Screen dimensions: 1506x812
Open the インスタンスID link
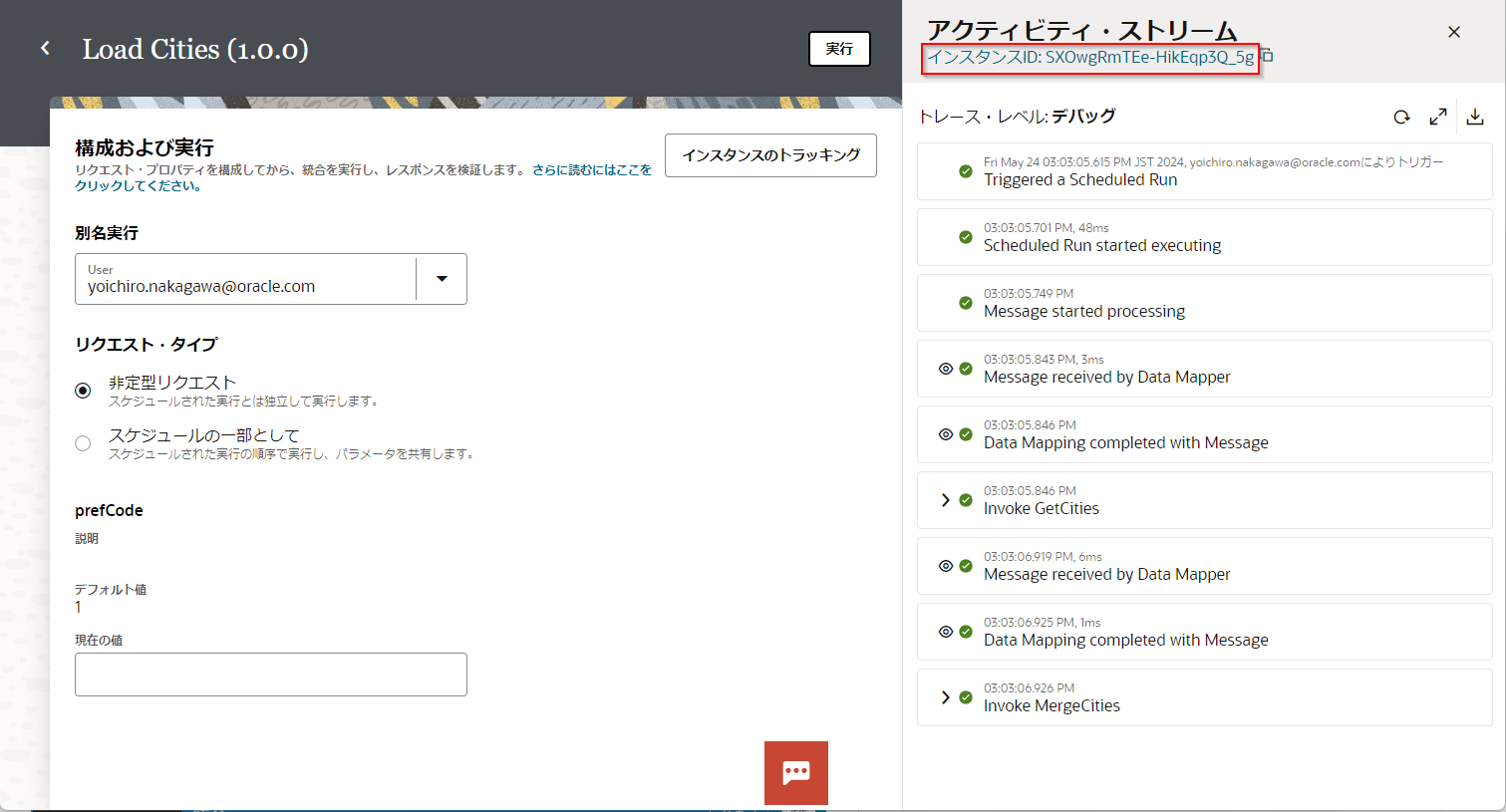point(1090,58)
